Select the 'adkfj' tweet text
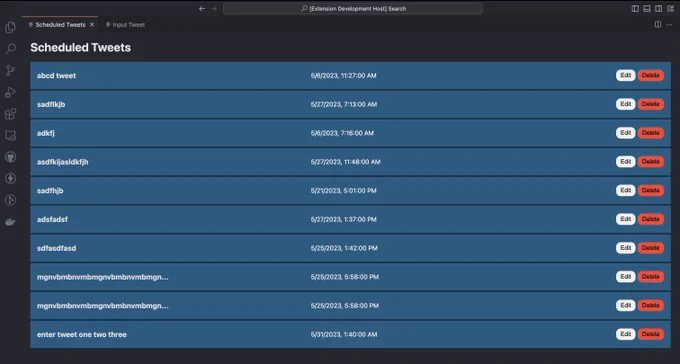This screenshot has width=680, height=364. 46,133
